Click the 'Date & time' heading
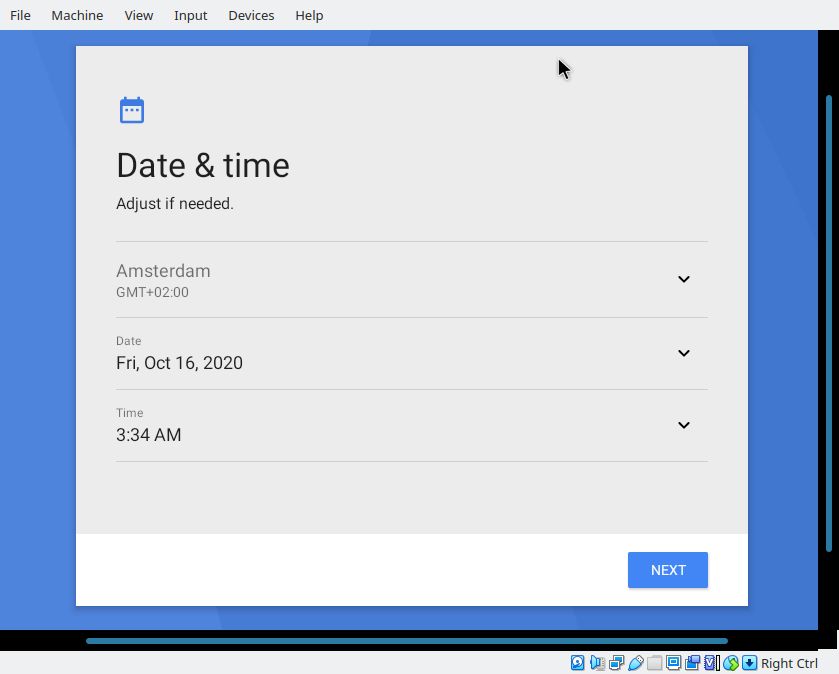This screenshot has width=839, height=674. [203, 165]
